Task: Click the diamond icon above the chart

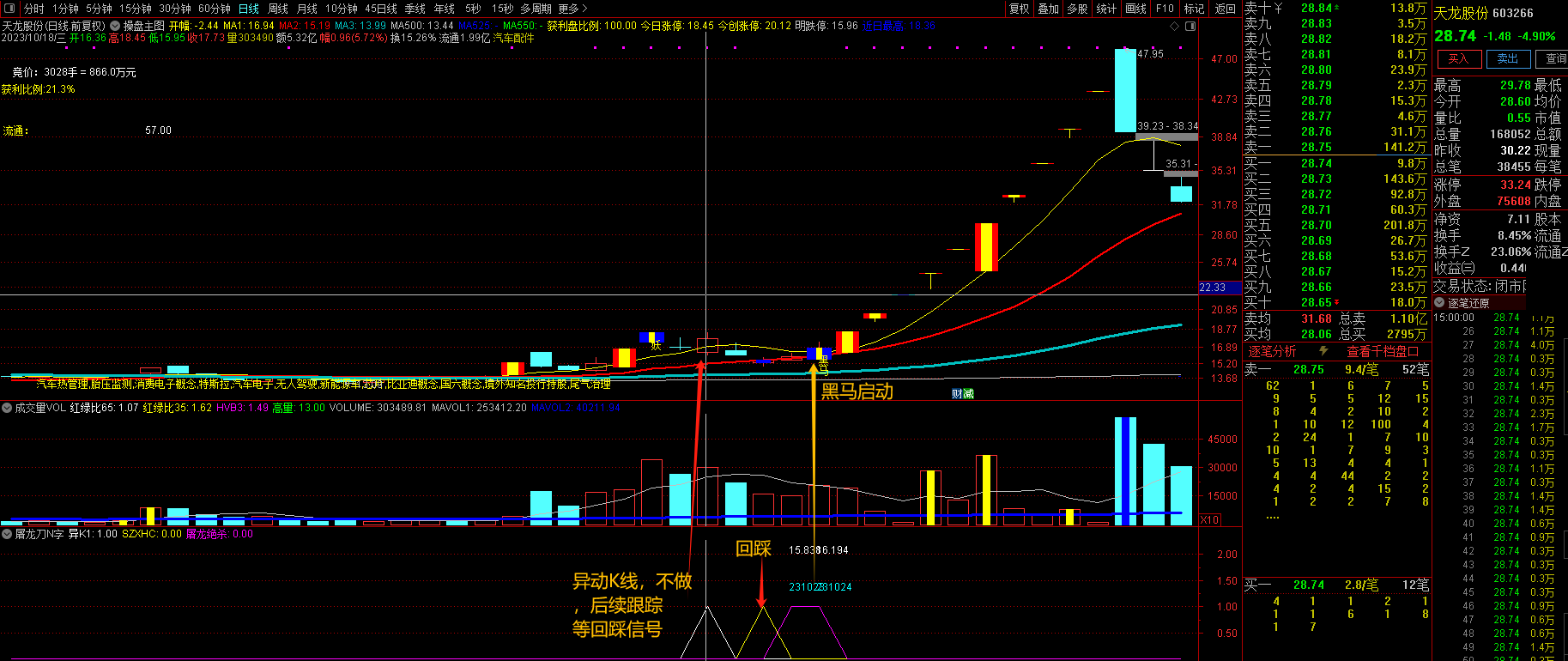Action: 1175,26
